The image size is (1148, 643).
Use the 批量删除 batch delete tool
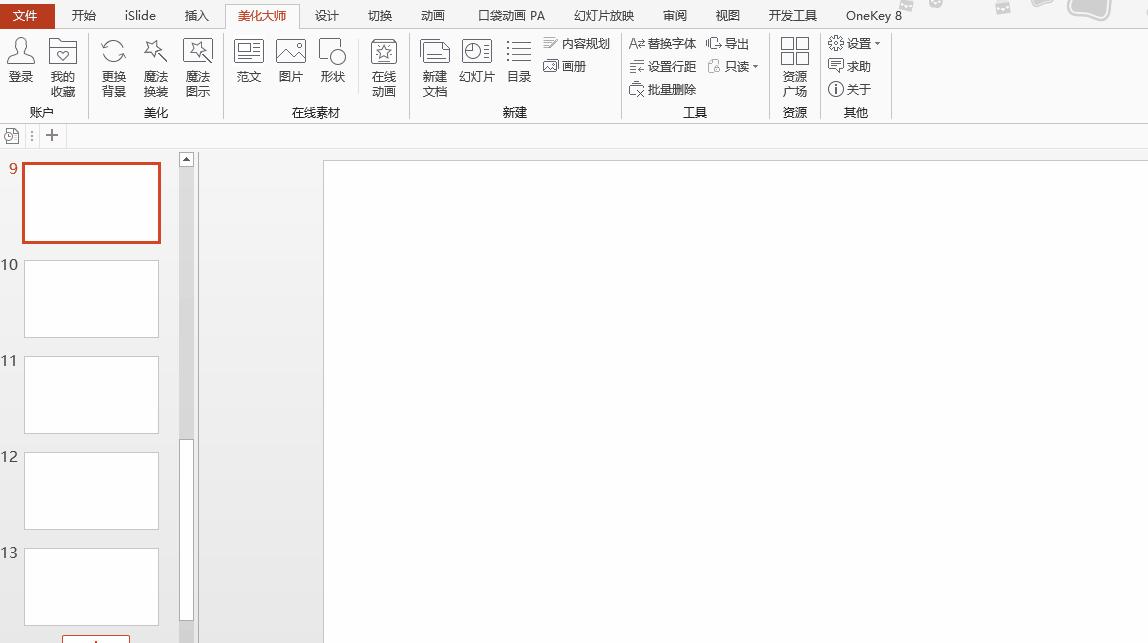click(x=662, y=89)
